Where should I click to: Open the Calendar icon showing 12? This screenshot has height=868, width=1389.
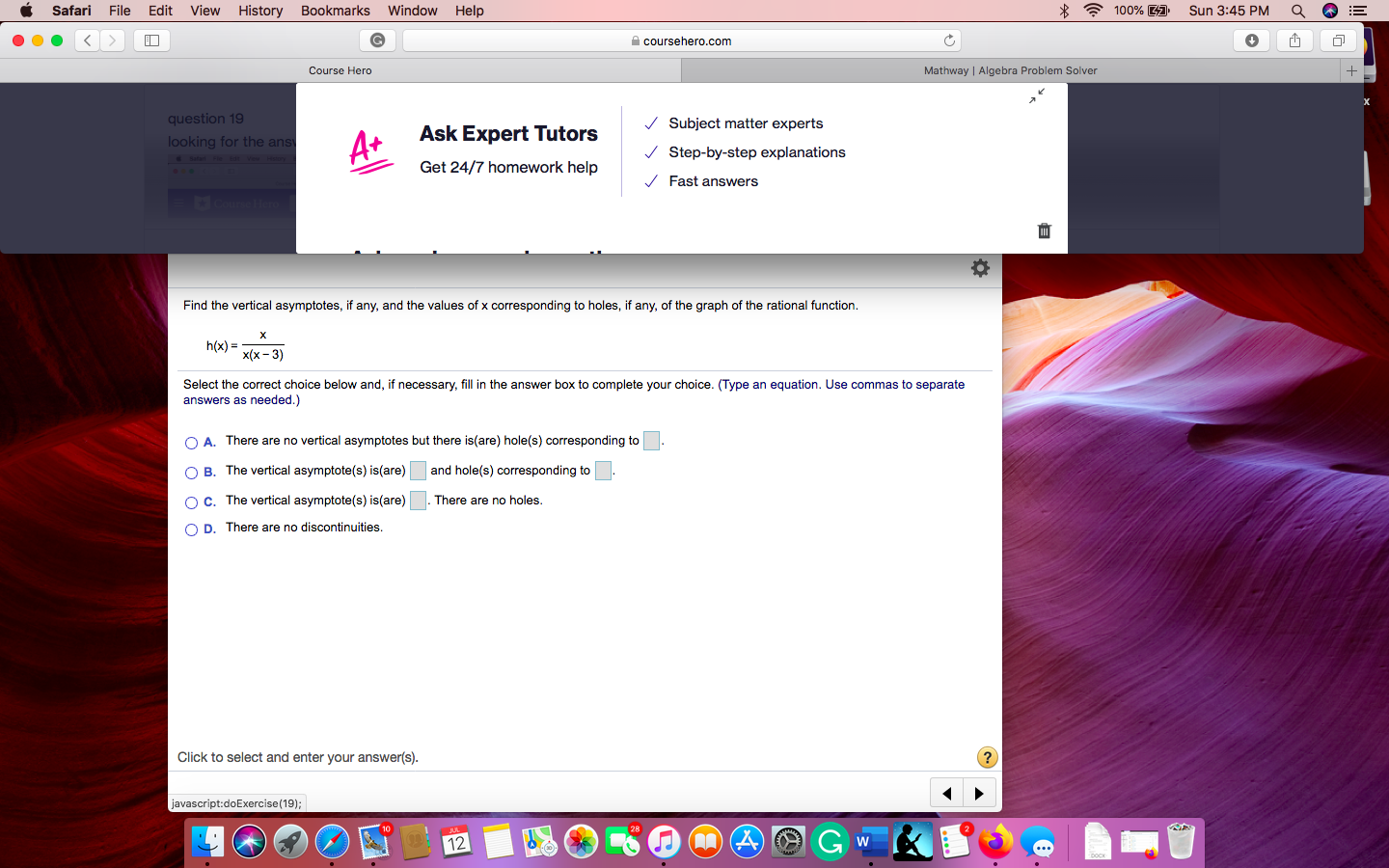[x=456, y=842]
